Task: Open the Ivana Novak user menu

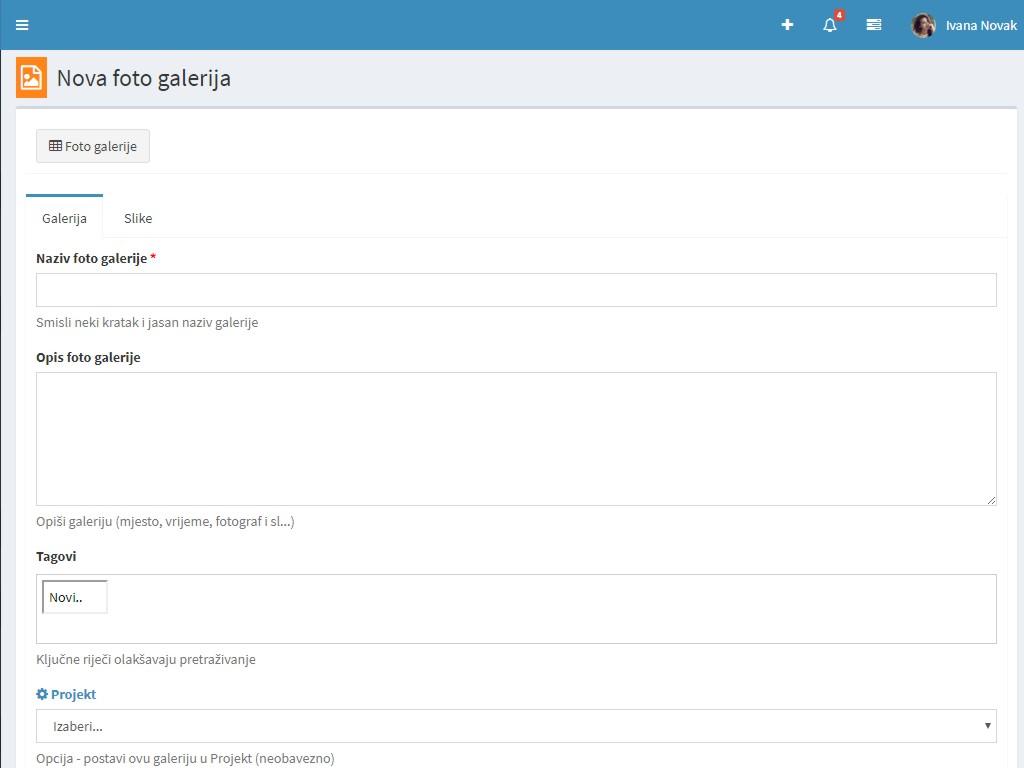Action: click(x=980, y=25)
